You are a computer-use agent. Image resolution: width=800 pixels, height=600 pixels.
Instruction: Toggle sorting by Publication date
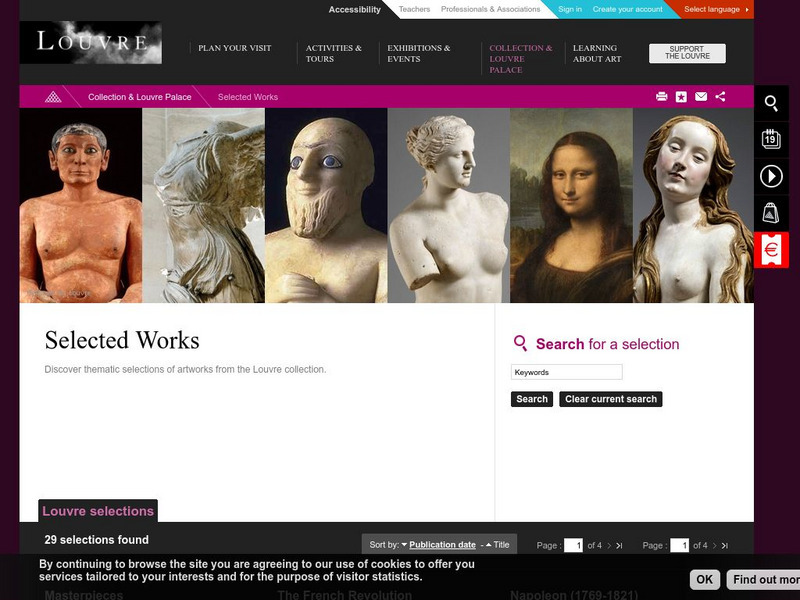click(442, 544)
